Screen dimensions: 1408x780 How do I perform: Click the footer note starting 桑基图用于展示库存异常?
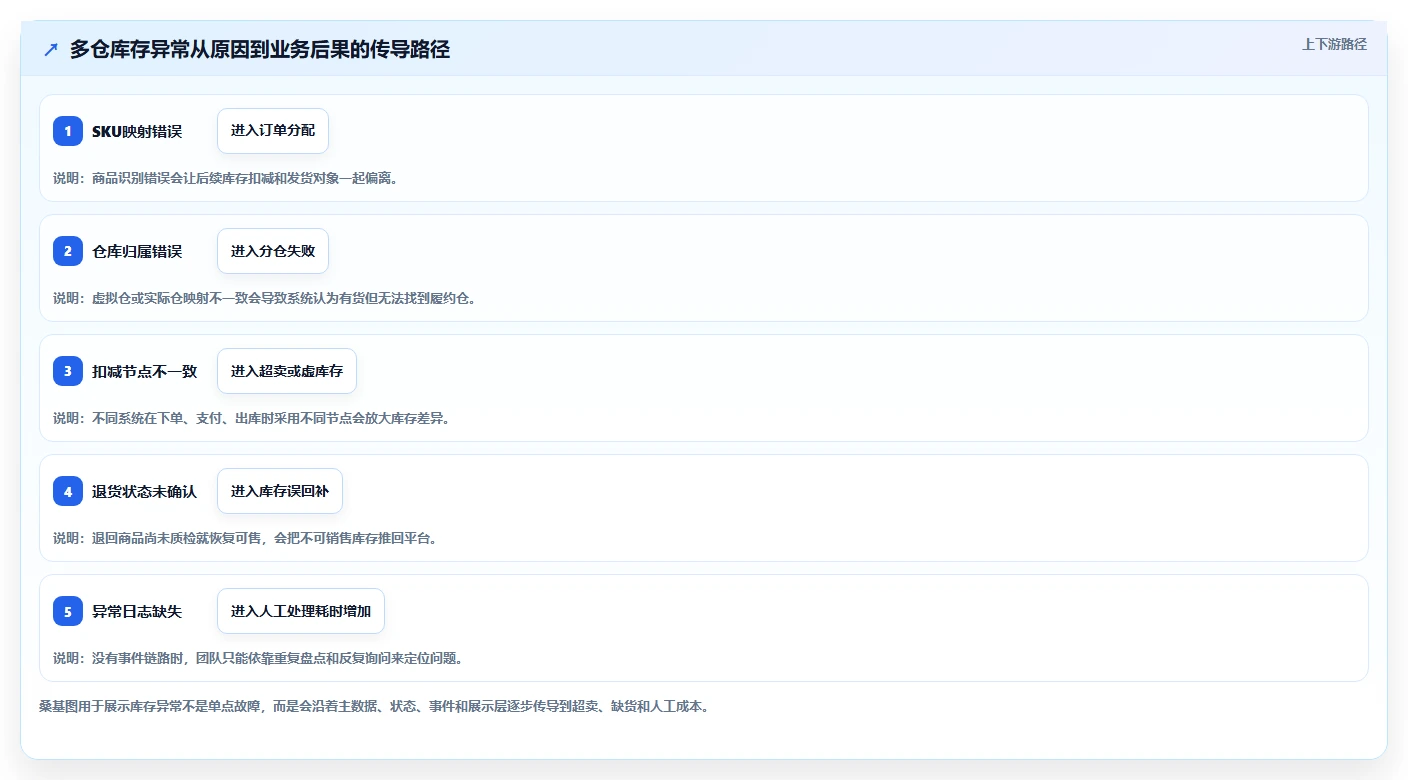tap(374, 706)
